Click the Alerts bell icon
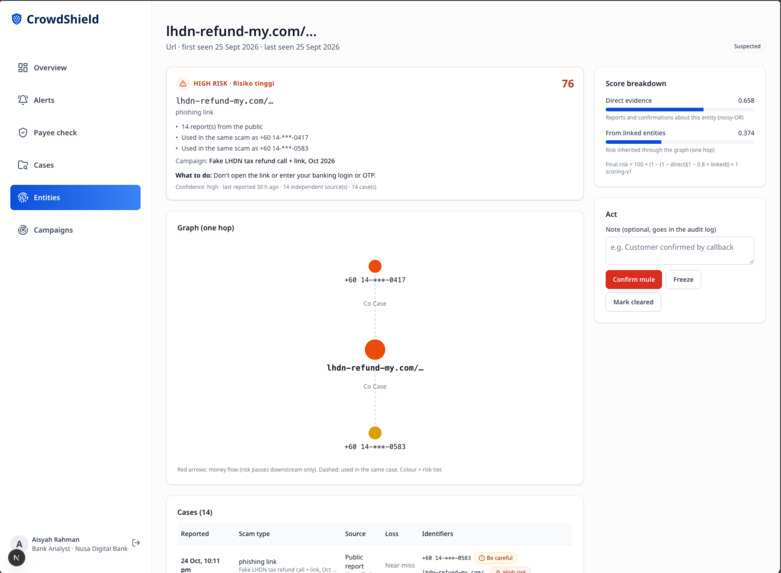The height and width of the screenshot is (573, 781). (x=23, y=100)
